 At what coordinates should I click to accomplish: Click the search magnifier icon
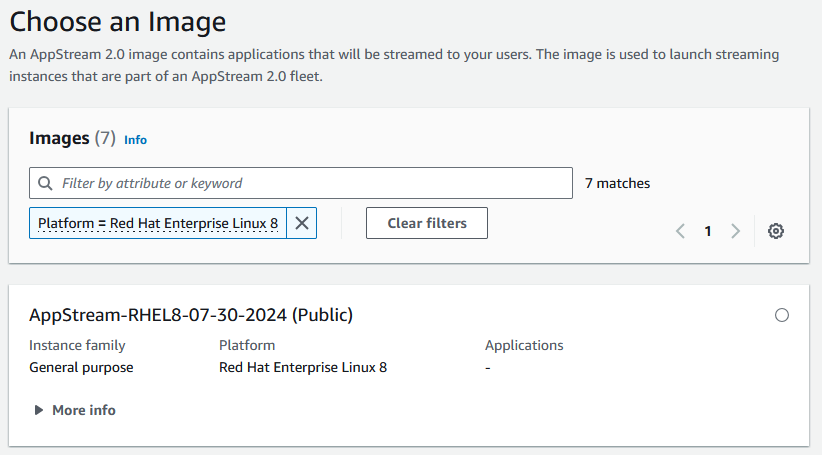click(46, 183)
